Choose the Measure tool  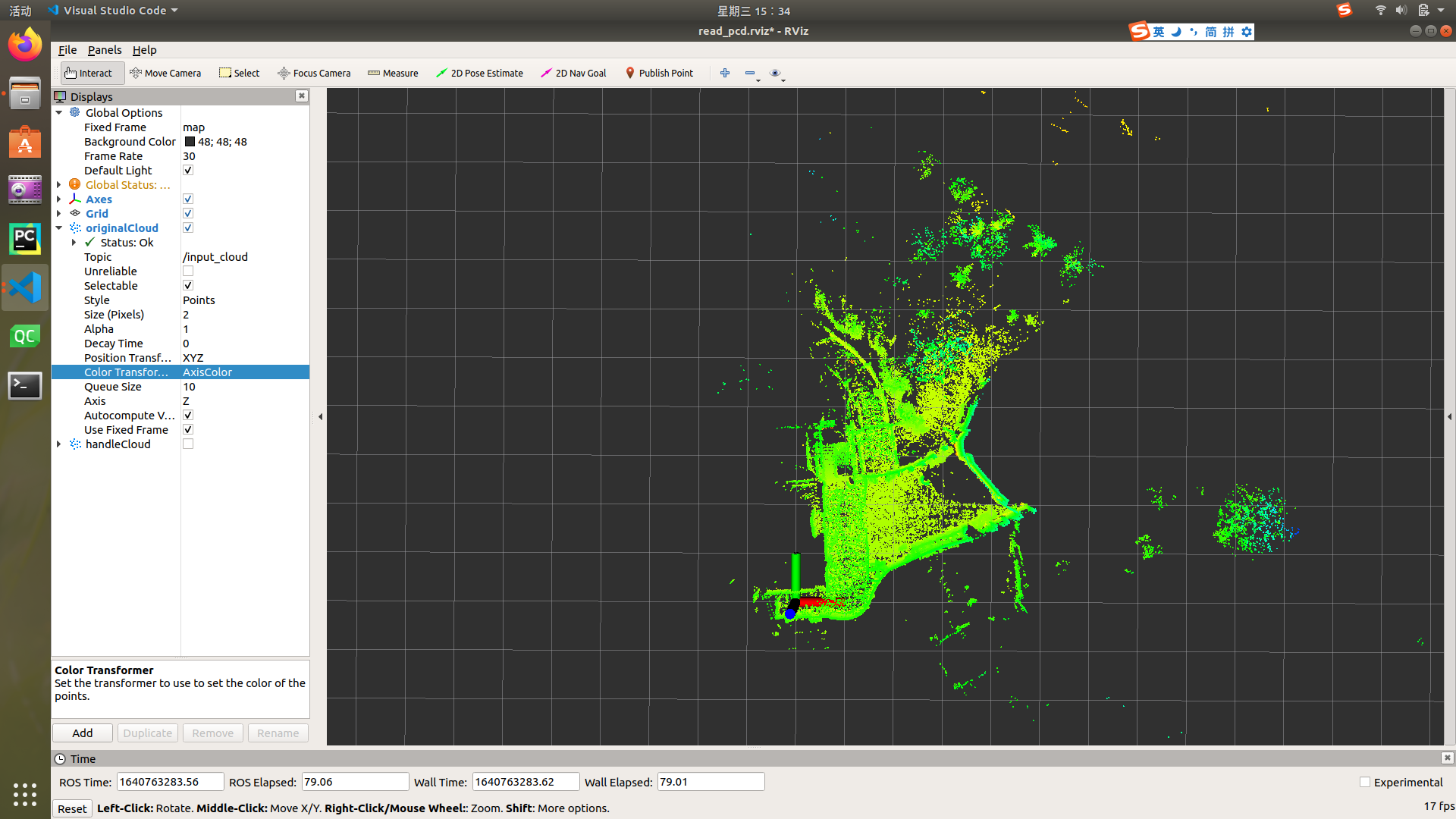tap(393, 73)
